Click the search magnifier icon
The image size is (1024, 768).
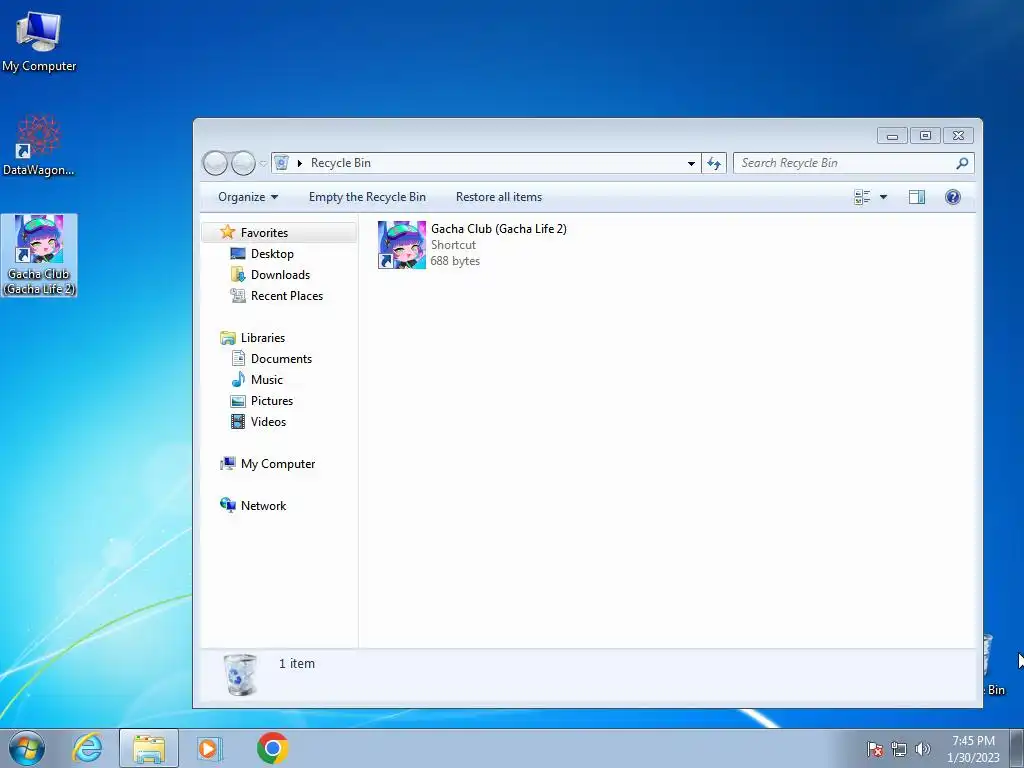[x=961, y=163]
